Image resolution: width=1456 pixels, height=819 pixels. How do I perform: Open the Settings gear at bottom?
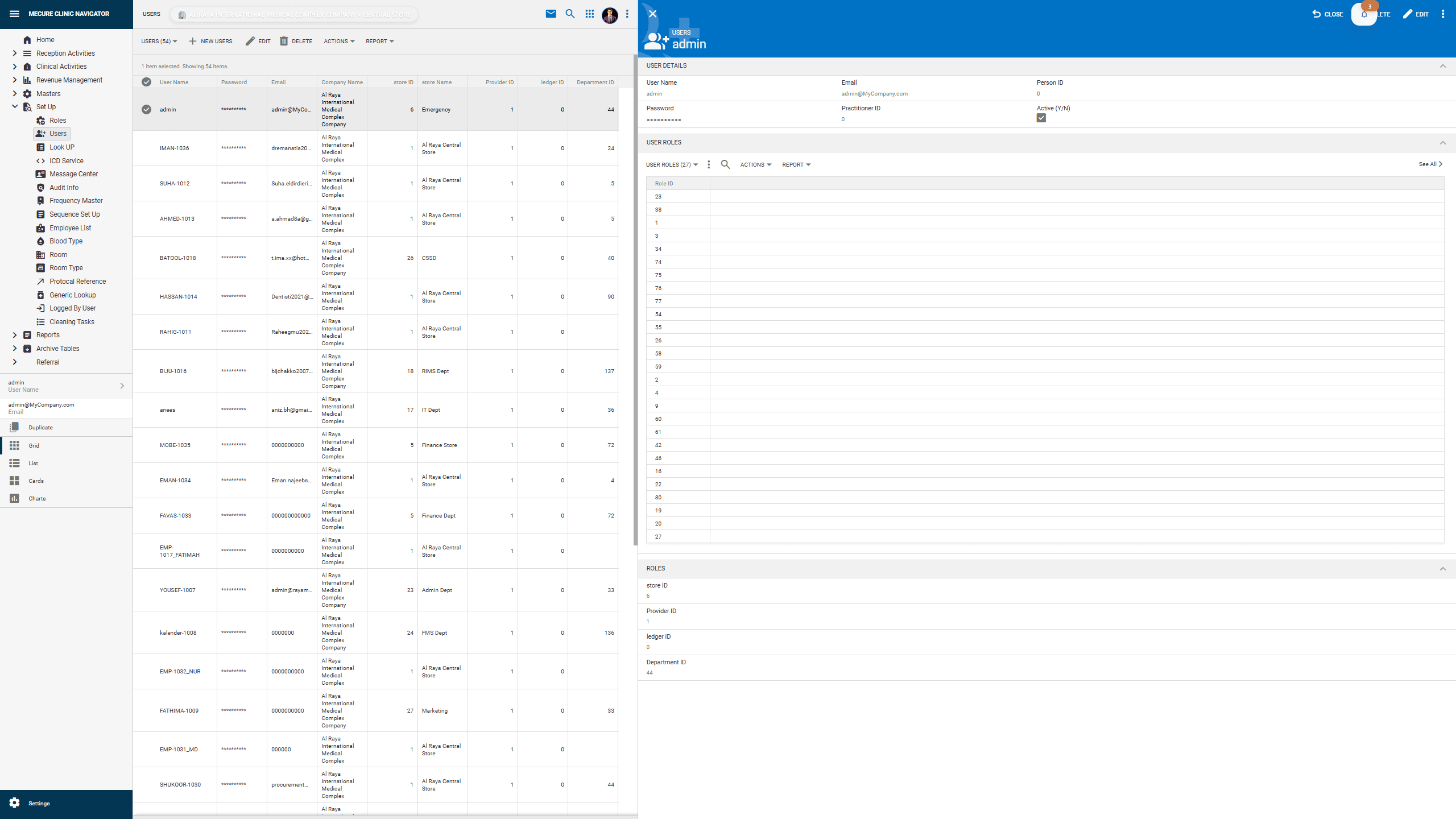(x=15, y=803)
